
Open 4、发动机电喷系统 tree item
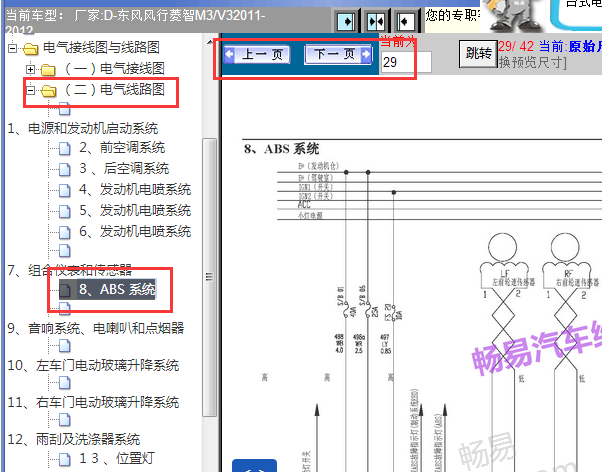[x=135, y=189]
